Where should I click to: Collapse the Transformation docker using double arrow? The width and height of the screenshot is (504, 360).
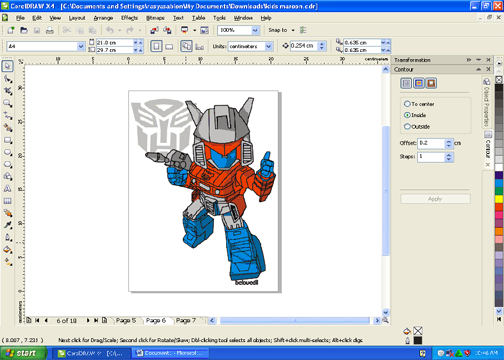tap(469, 60)
